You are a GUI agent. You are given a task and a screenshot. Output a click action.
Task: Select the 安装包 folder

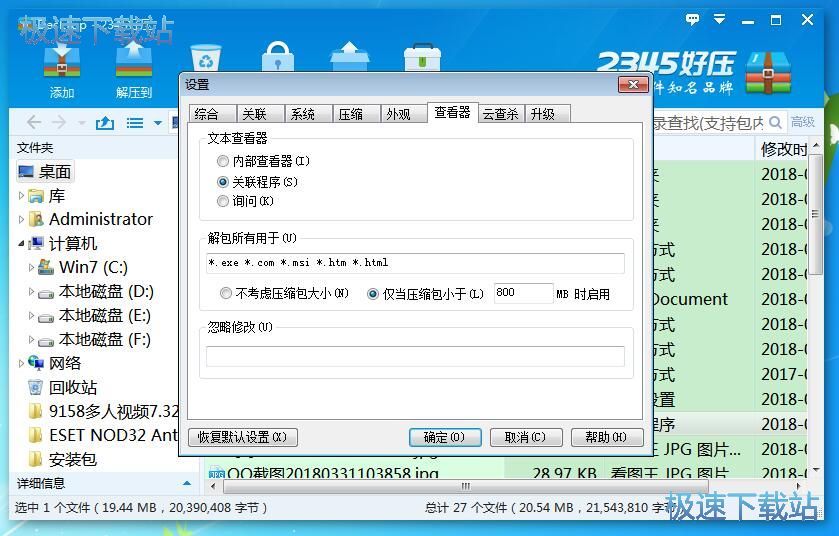tap(63, 460)
